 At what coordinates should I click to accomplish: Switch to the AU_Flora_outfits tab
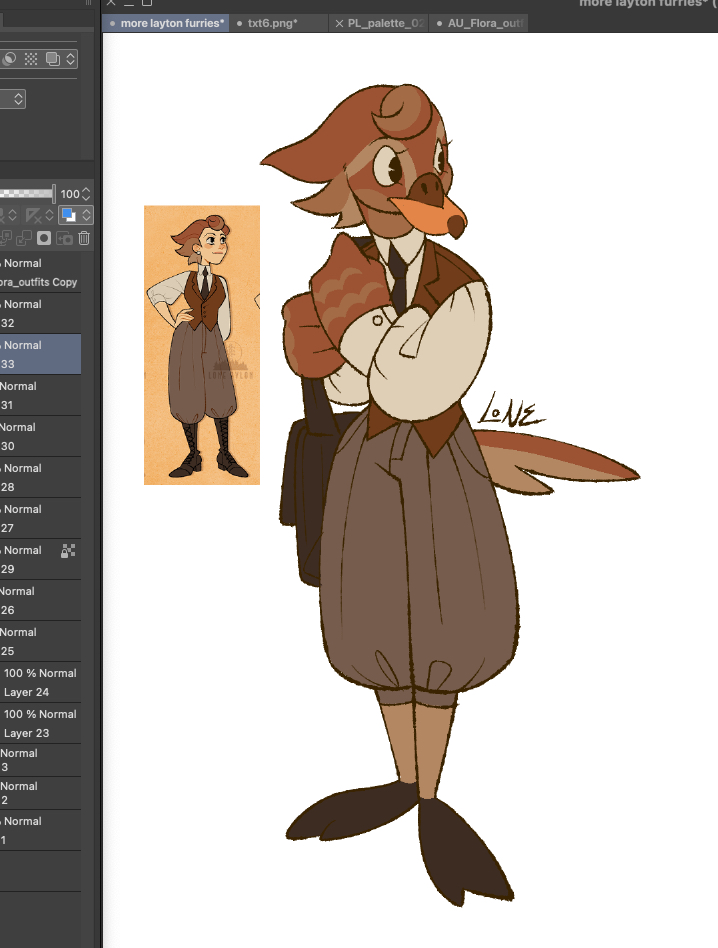coord(484,23)
